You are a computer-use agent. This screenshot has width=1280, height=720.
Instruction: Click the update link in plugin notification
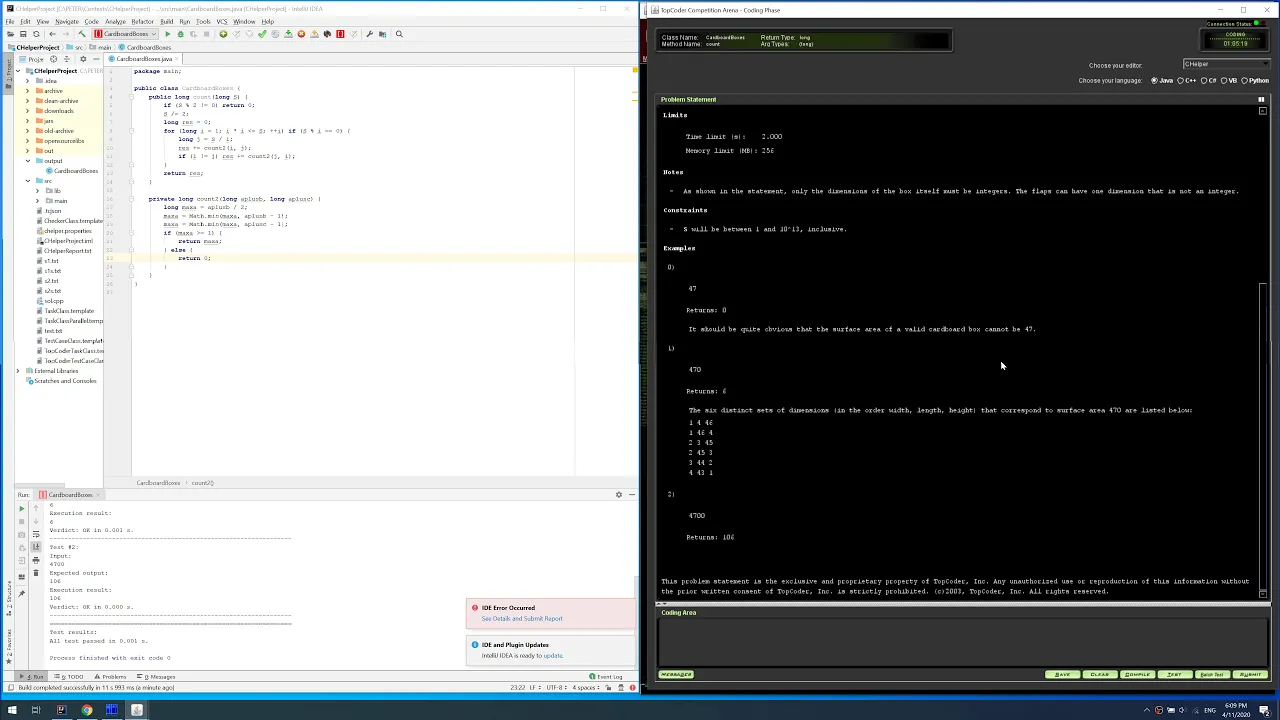pyautogui.click(x=553, y=656)
